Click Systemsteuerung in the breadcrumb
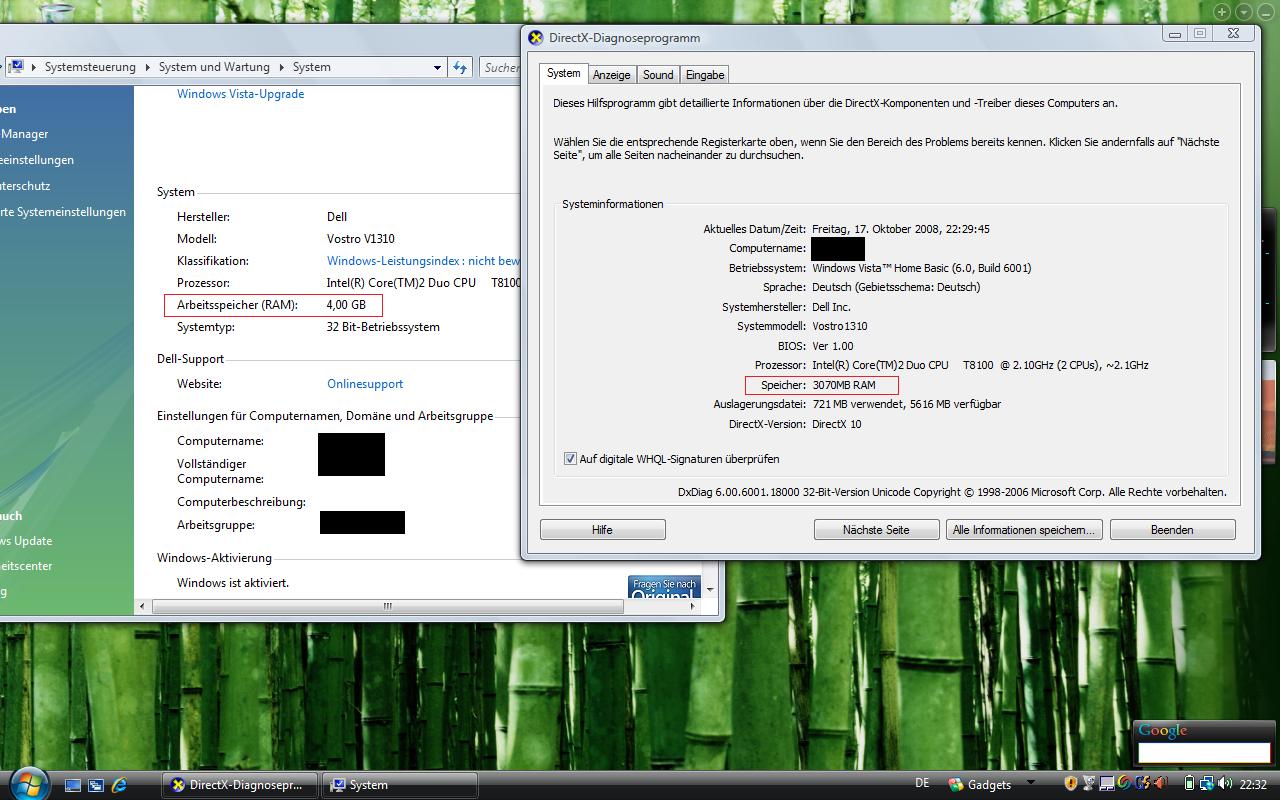Screen dimensions: 1280x800 pos(90,67)
